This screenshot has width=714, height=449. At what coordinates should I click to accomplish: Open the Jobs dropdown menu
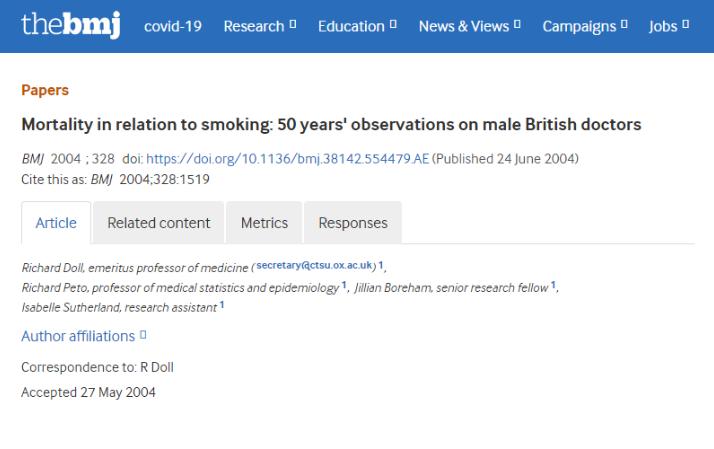point(668,26)
